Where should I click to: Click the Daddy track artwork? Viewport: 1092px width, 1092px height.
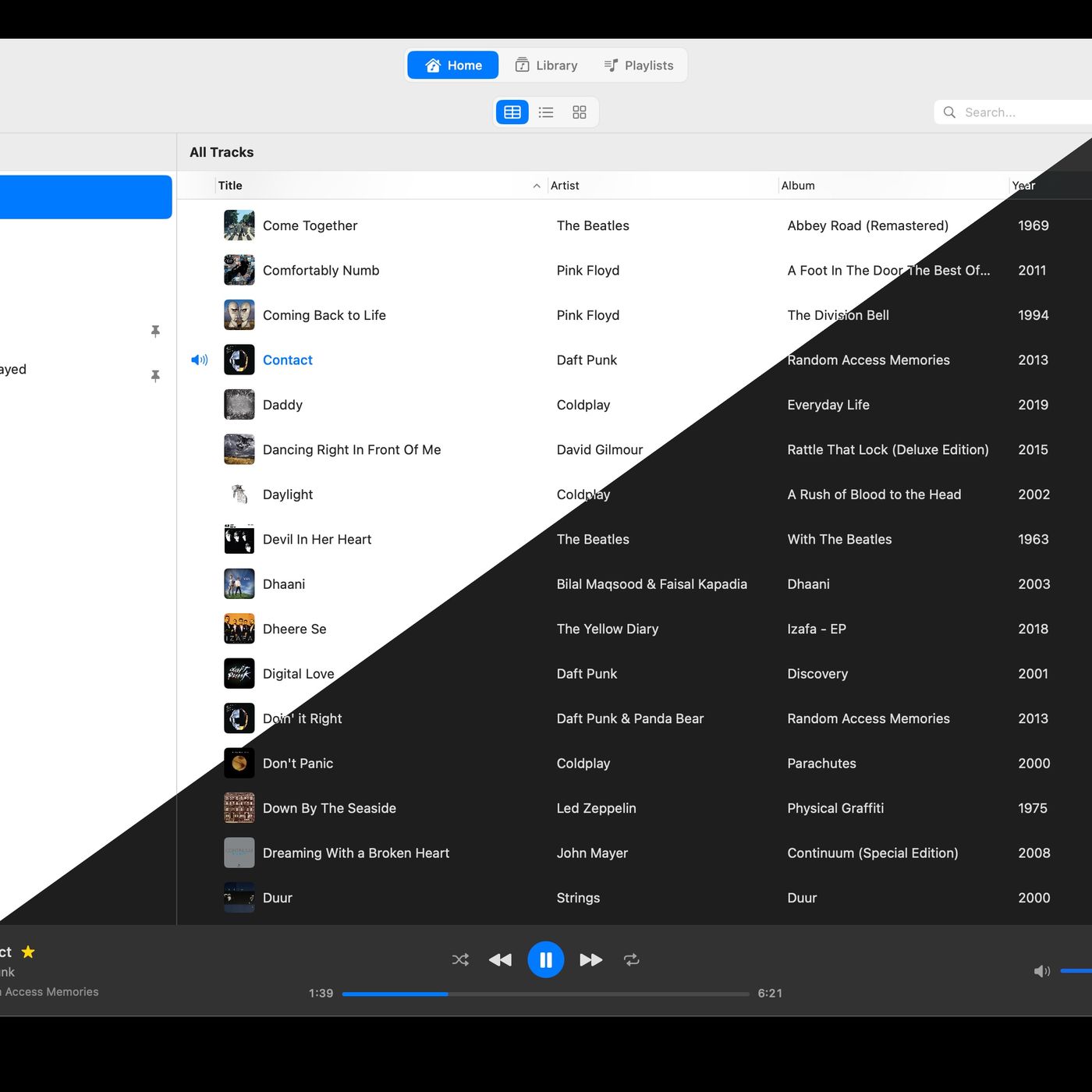pos(239,405)
